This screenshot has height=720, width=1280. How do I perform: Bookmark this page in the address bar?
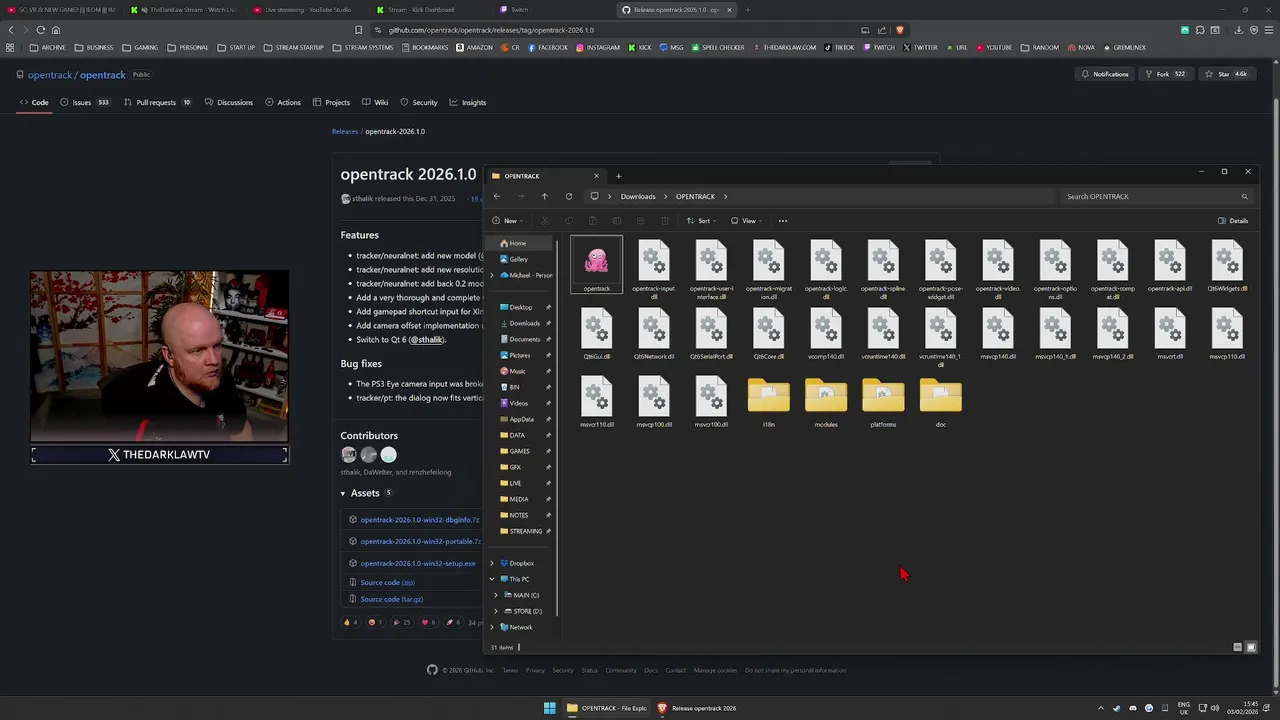(x=358, y=30)
